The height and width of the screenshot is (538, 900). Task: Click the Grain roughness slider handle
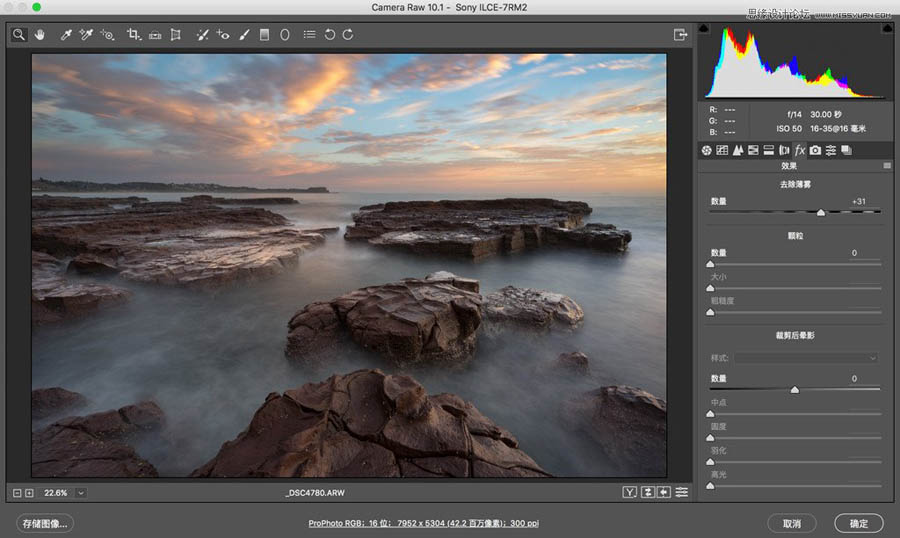[710, 312]
